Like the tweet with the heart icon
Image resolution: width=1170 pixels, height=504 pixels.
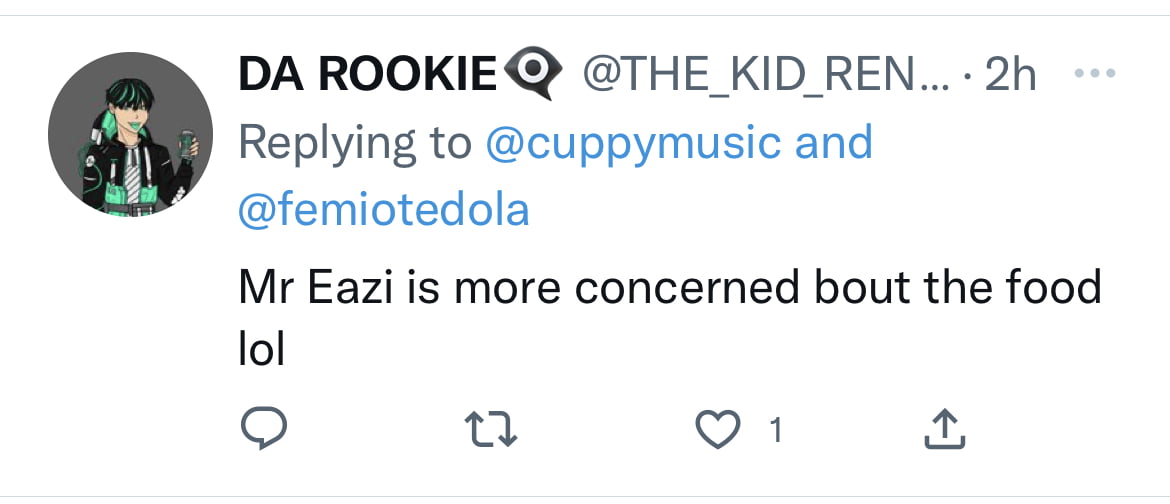[x=717, y=430]
